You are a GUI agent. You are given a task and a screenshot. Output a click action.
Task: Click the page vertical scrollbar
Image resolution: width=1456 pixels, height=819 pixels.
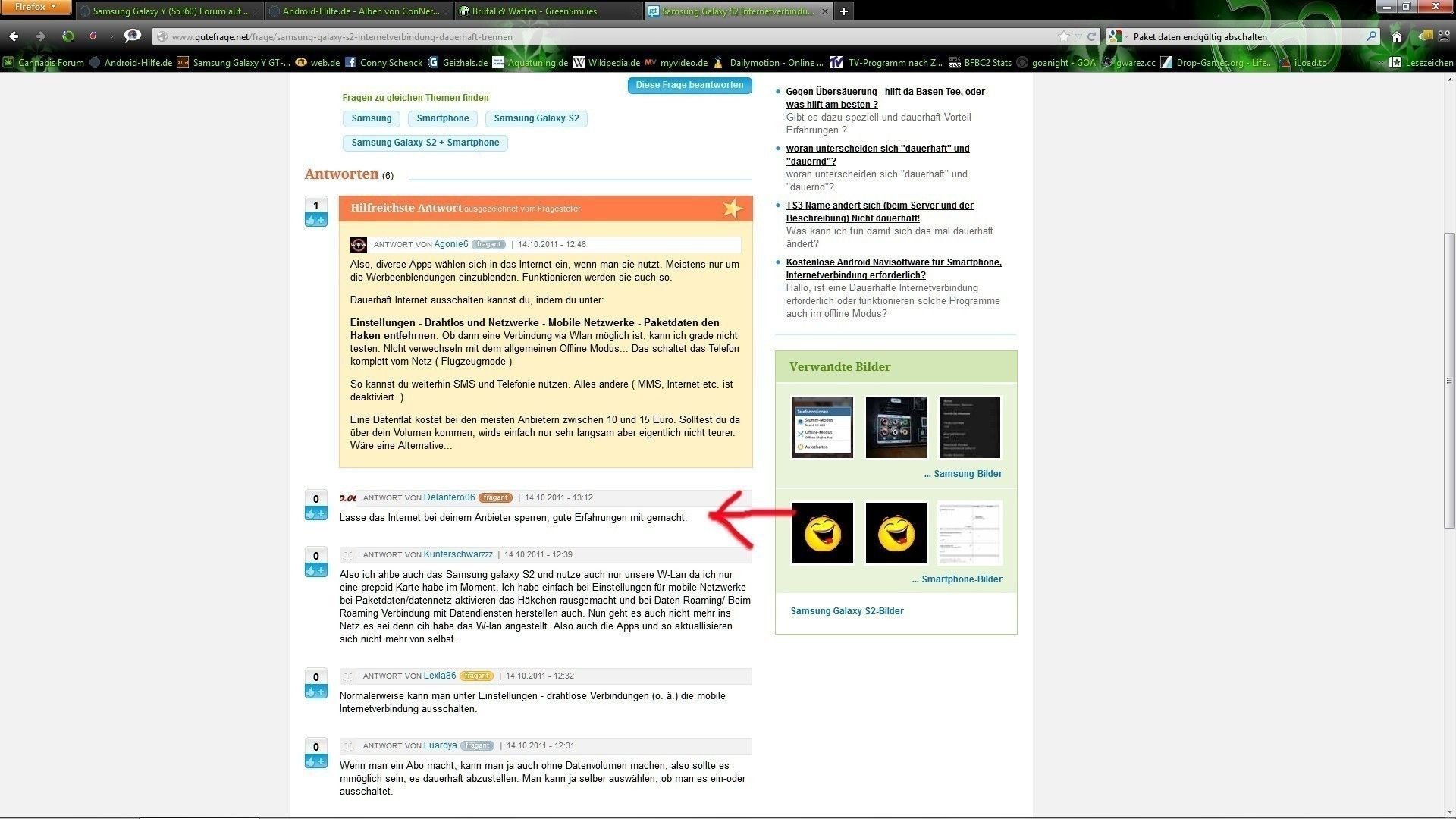click(x=1449, y=379)
